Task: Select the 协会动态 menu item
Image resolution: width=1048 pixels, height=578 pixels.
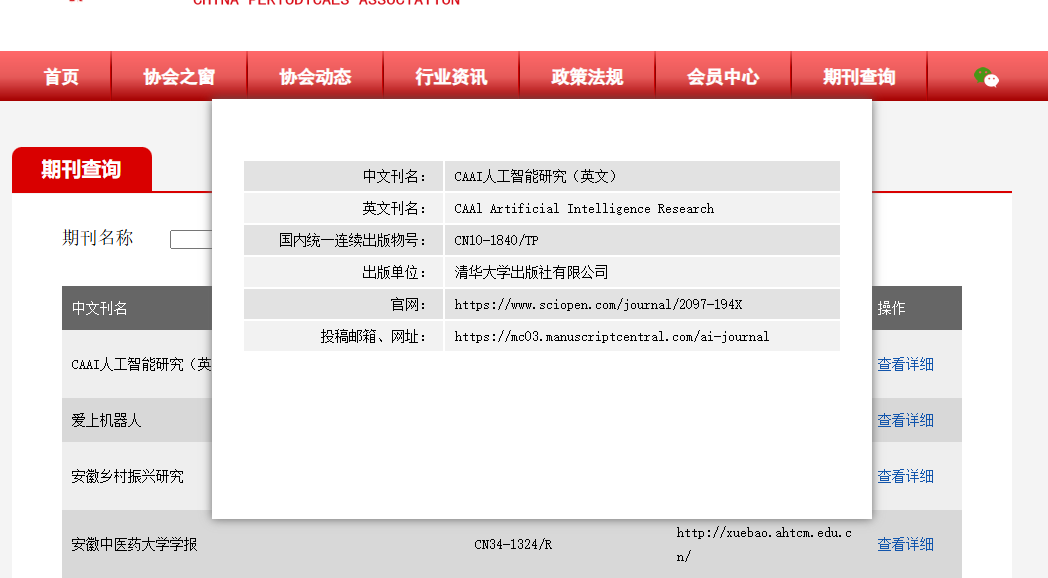Action: (314, 76)
